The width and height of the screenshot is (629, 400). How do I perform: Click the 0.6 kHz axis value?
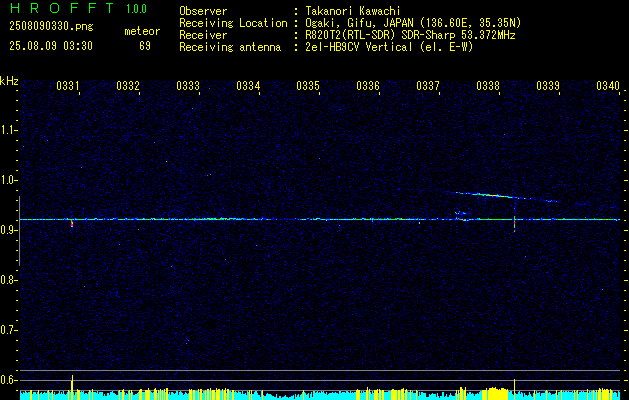pyautogui.click(x=8, y=380)
